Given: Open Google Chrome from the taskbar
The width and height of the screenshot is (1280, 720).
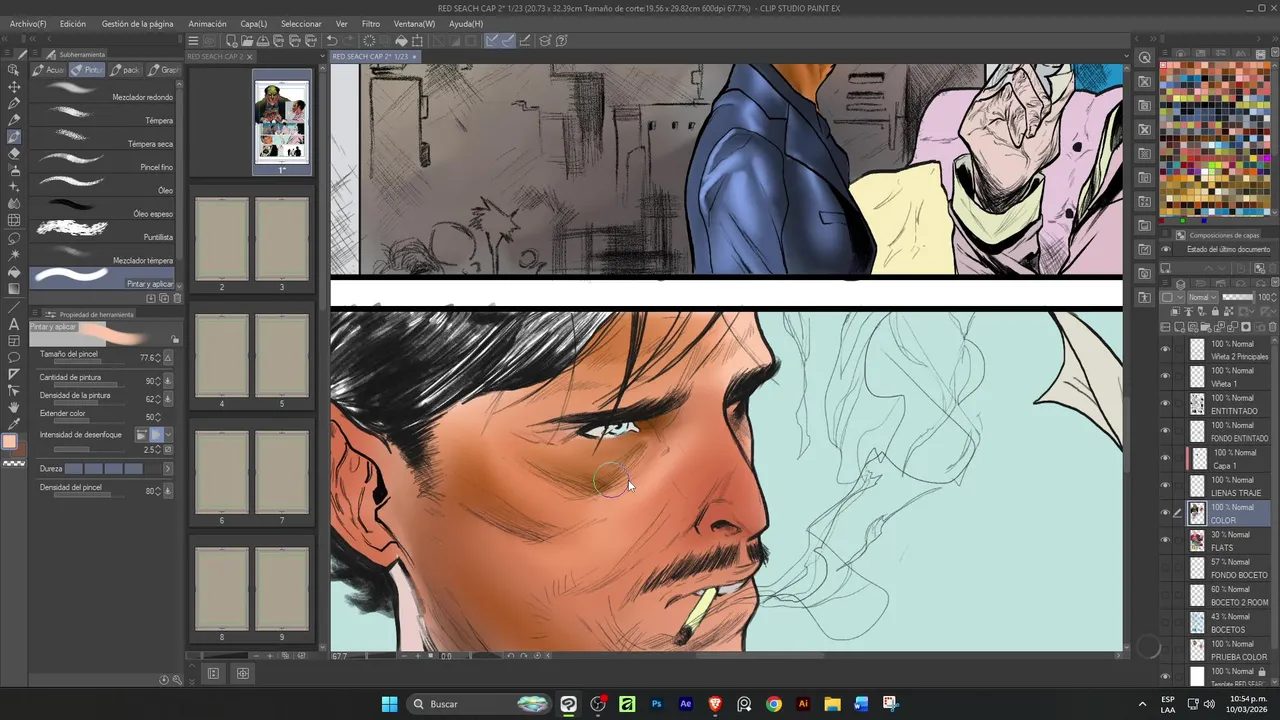Looking at the screenshot, I should coord(773,704).
